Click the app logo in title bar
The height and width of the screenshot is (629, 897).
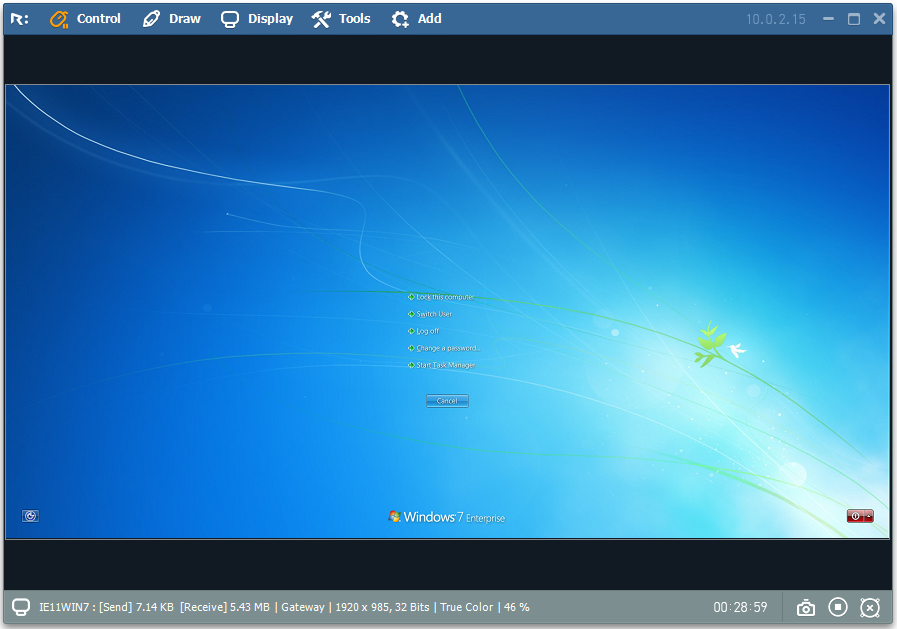[20, 19]
